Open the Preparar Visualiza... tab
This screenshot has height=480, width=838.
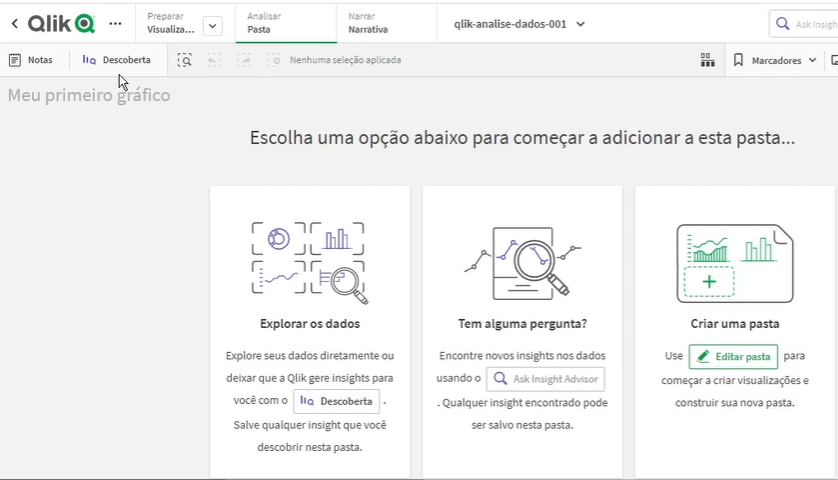[x=170, y=24]
